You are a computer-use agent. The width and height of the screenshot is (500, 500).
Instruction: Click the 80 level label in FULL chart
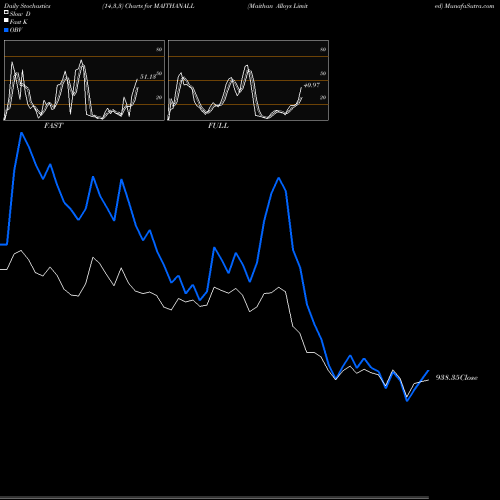323,49
